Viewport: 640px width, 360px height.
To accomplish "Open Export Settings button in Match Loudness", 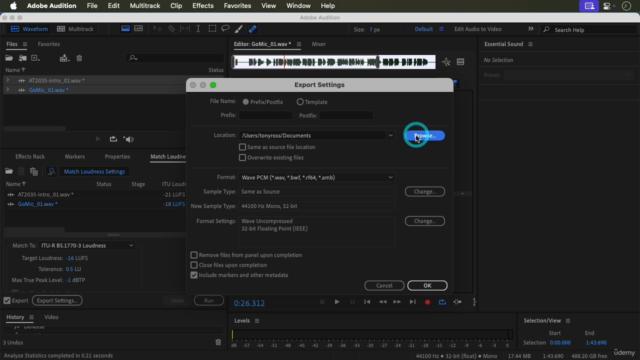I will [x=57, y=300].
